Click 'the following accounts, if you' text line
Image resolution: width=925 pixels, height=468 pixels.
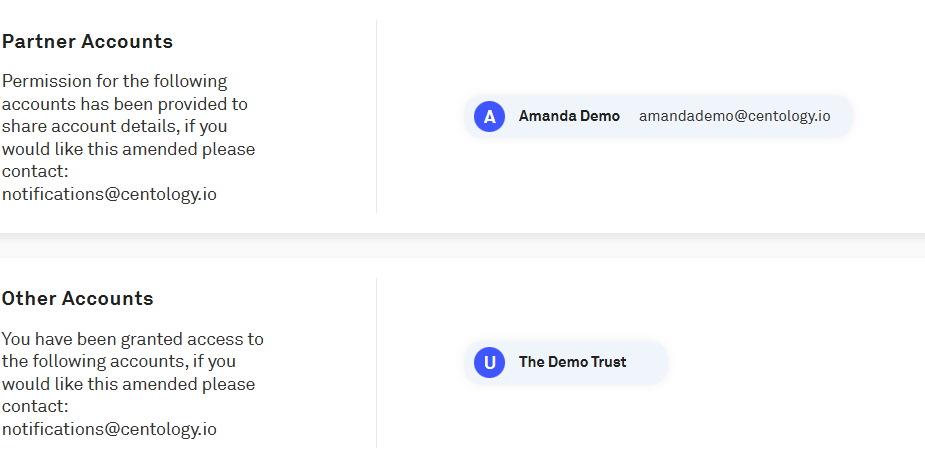click(x=118, y=362)
